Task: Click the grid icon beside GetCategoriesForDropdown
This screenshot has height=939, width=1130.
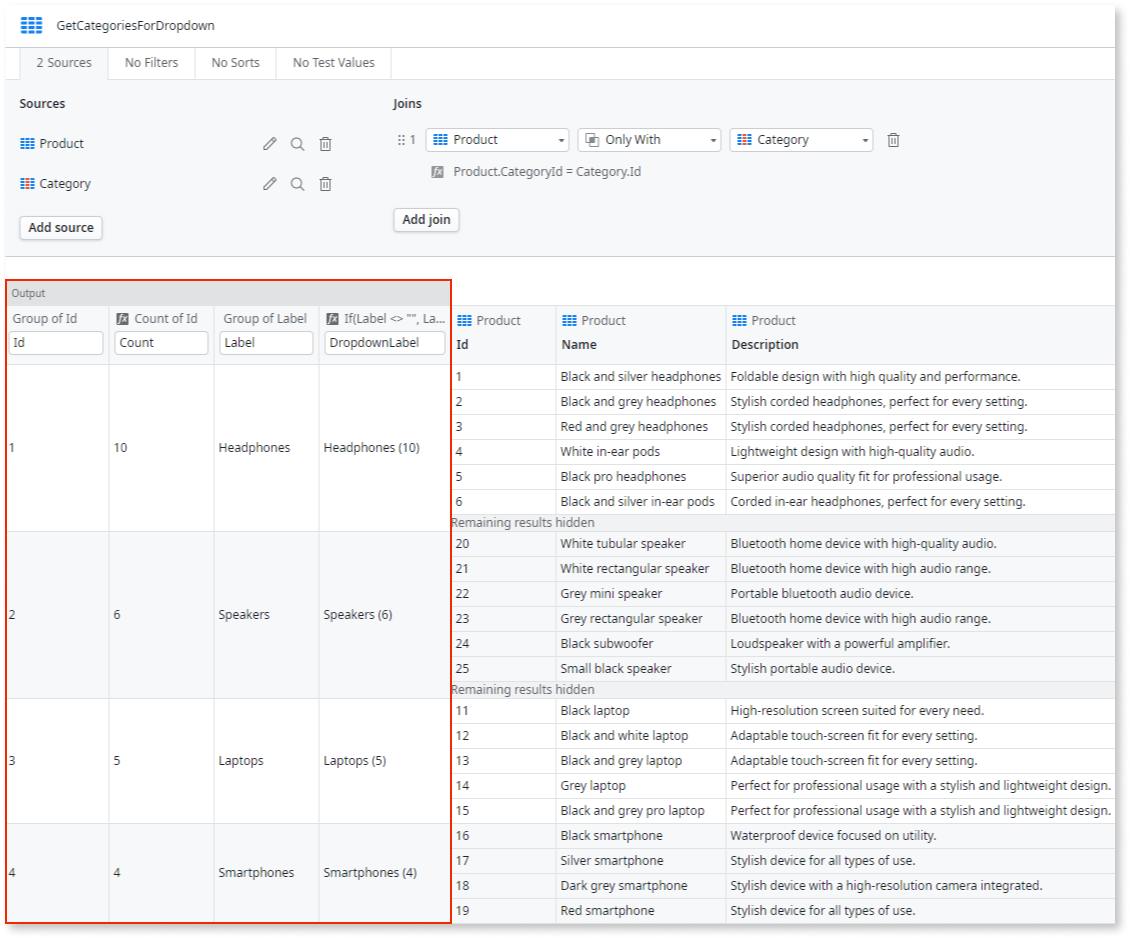Action: click(29, 25)
